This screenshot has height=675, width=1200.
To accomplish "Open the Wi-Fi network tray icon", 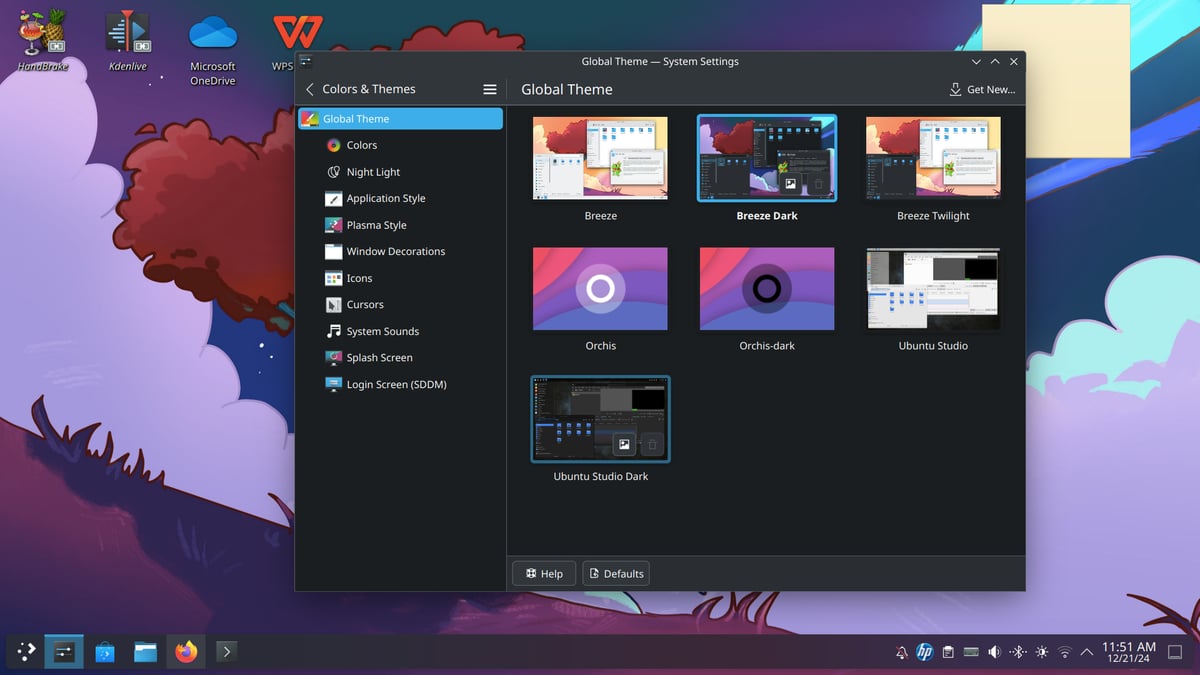I will tap(1065, 652).
